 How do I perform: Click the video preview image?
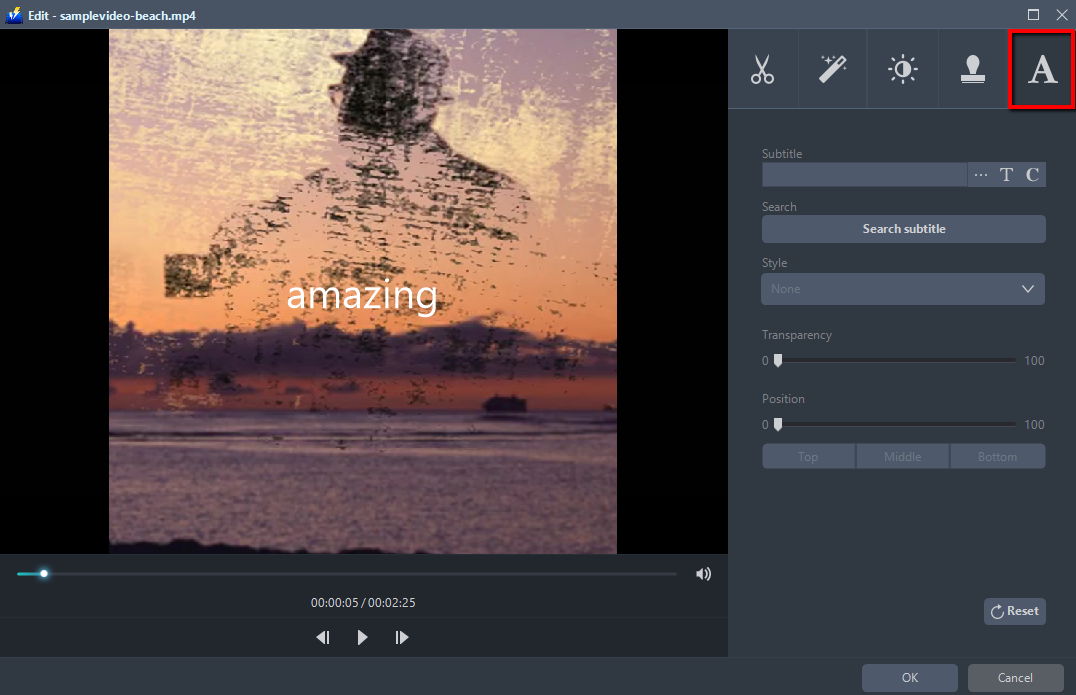[x=362, y=291]
